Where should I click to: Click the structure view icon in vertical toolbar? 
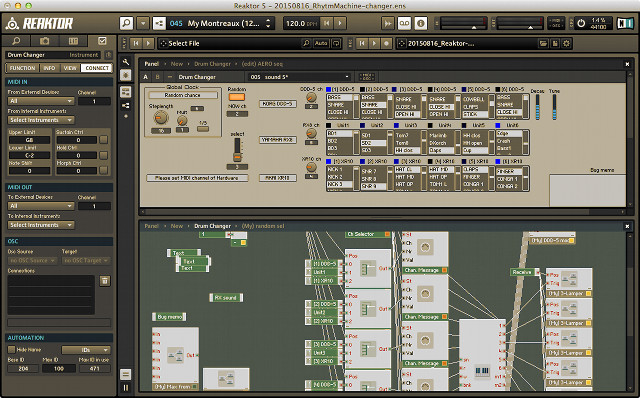coord(126,105)
